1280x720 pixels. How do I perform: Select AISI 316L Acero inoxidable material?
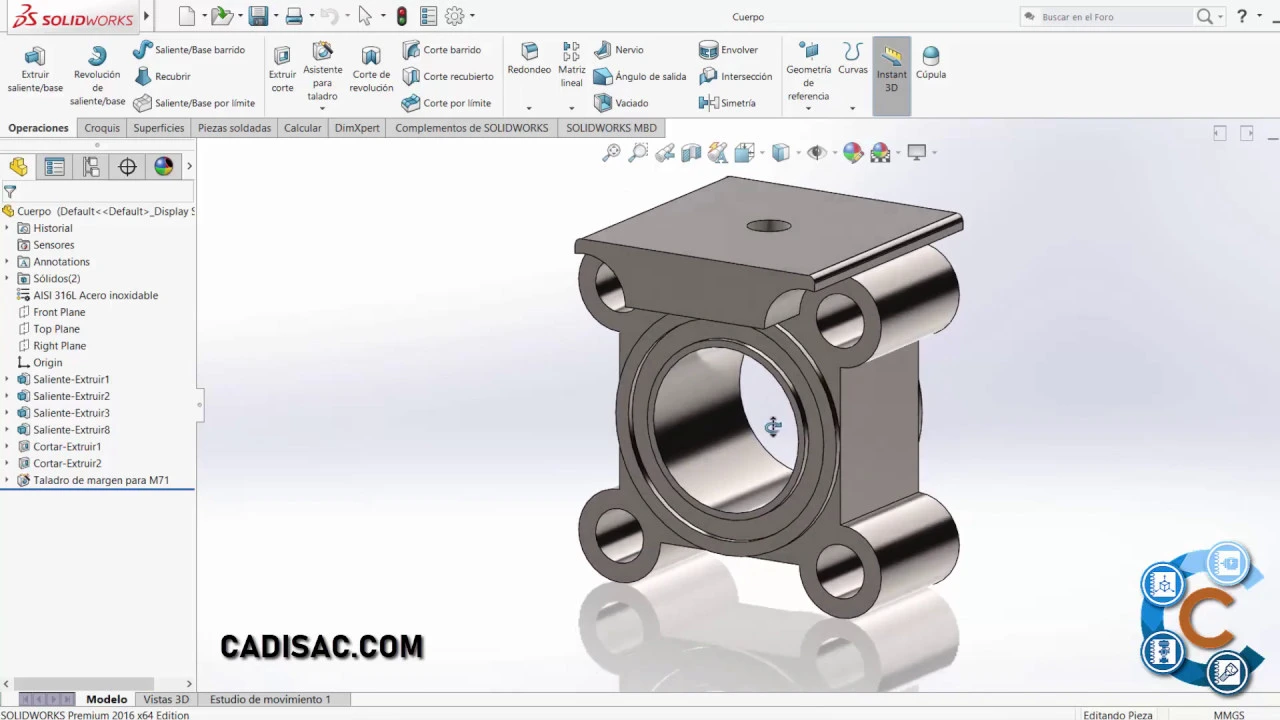tap(88, 296)
